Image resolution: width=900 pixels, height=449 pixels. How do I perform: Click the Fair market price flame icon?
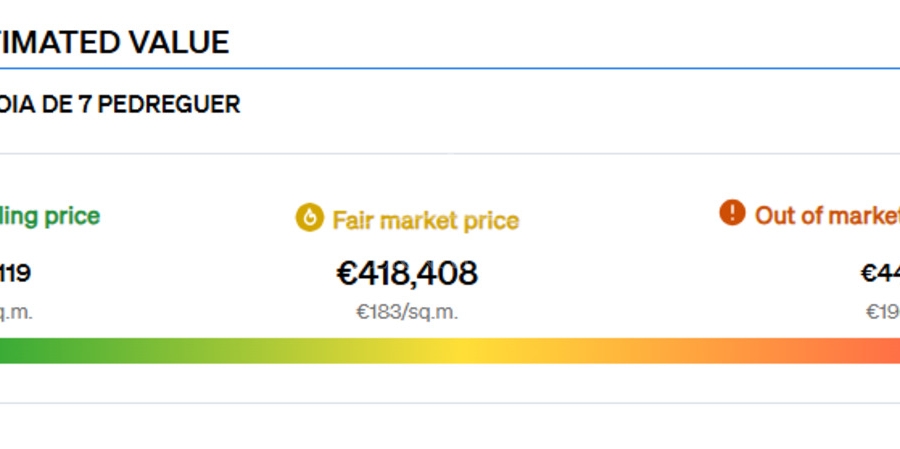309,218
